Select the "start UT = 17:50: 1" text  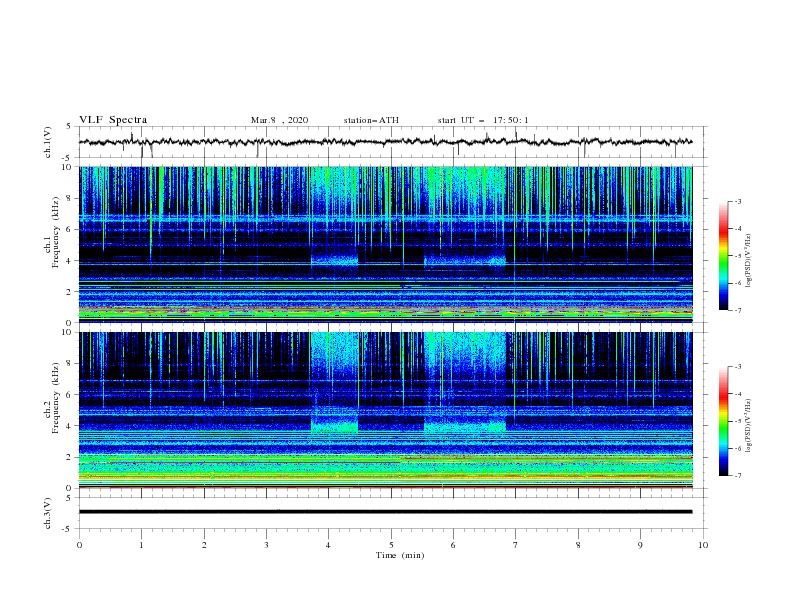coord(483,120)
